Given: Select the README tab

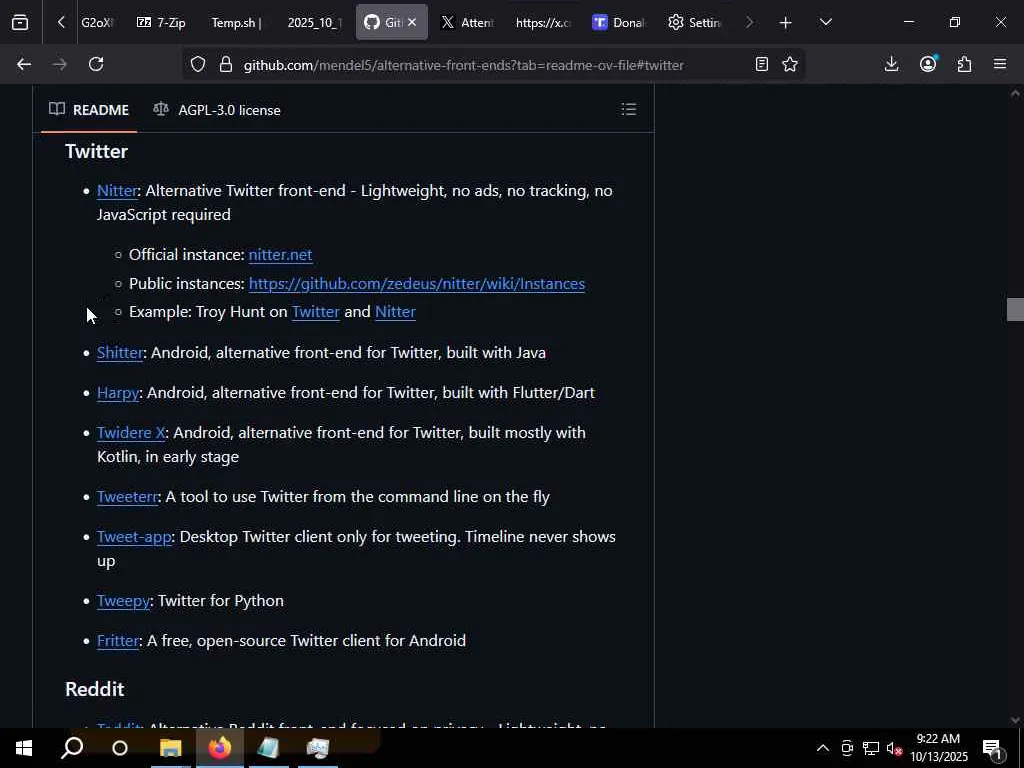Looking at the screenshot, I should (x=89, y=110).
